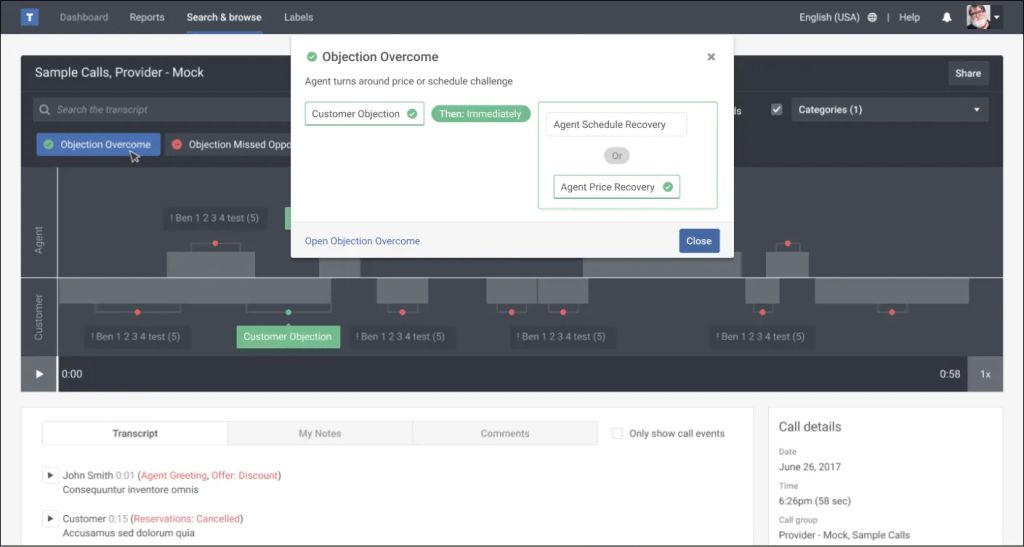Click the user avatar profile picture
This screenshot has height=547, width=1024.
tap(978, 17)
